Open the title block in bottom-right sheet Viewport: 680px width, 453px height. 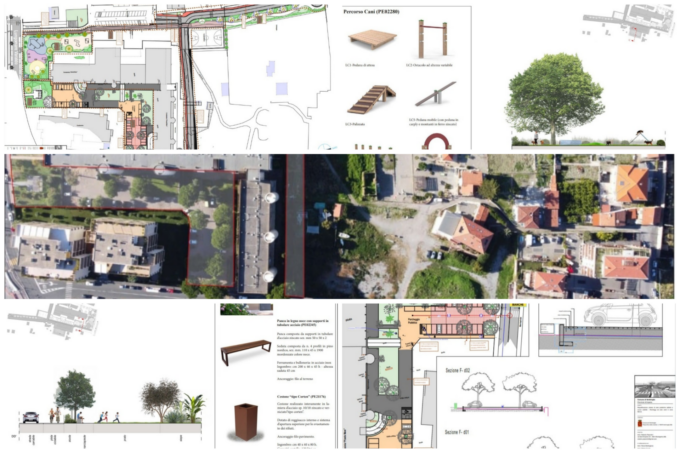click(654, 412)
